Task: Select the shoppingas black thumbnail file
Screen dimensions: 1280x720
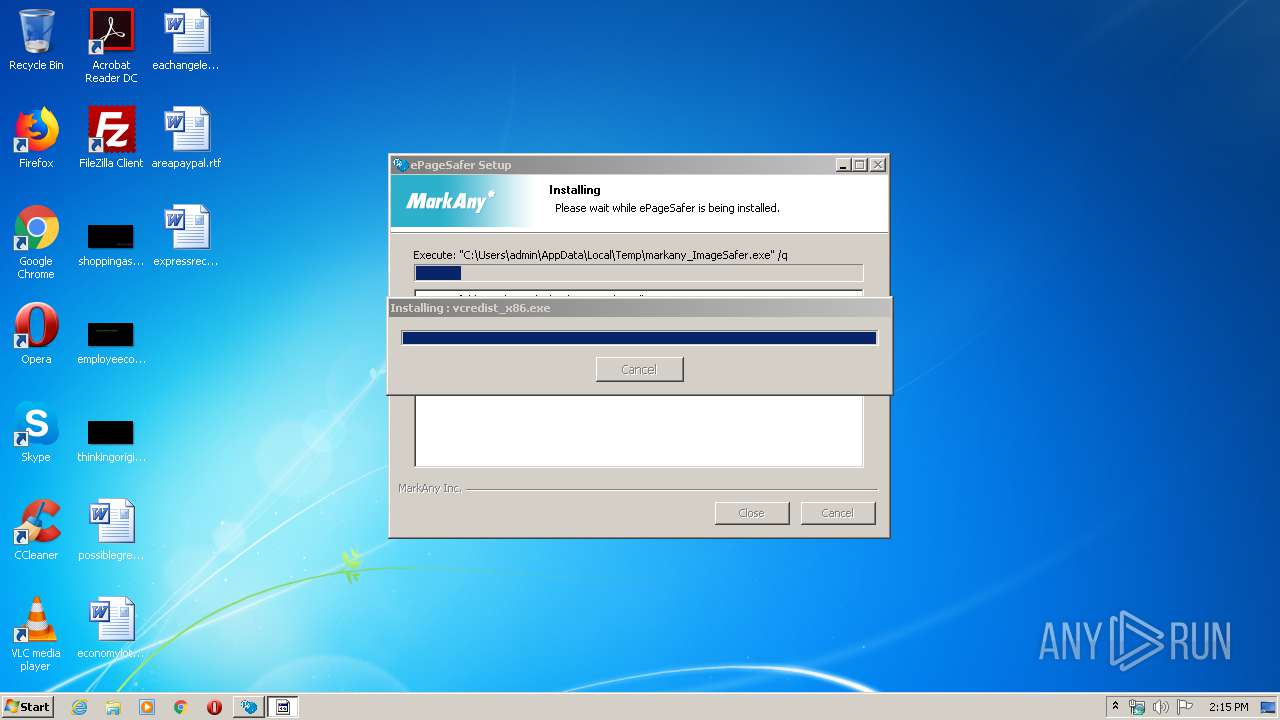Action: (111, 245)
